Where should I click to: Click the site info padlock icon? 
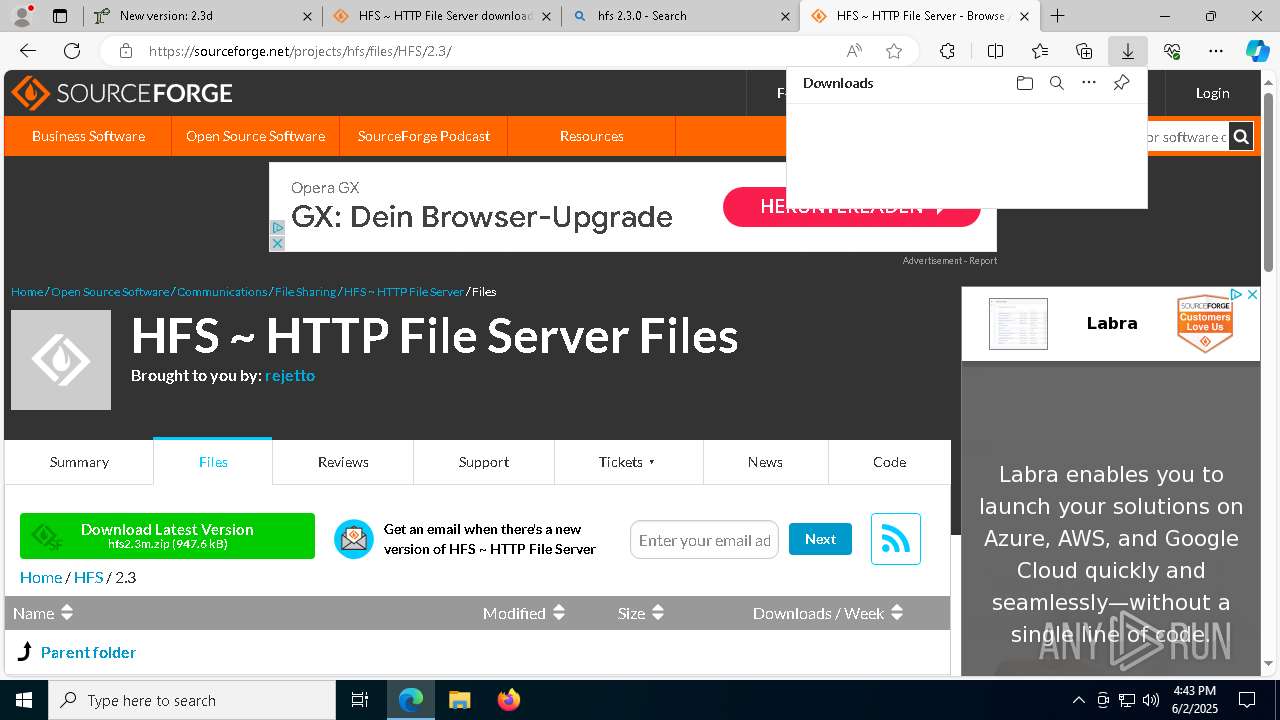[x=125, y=51]
